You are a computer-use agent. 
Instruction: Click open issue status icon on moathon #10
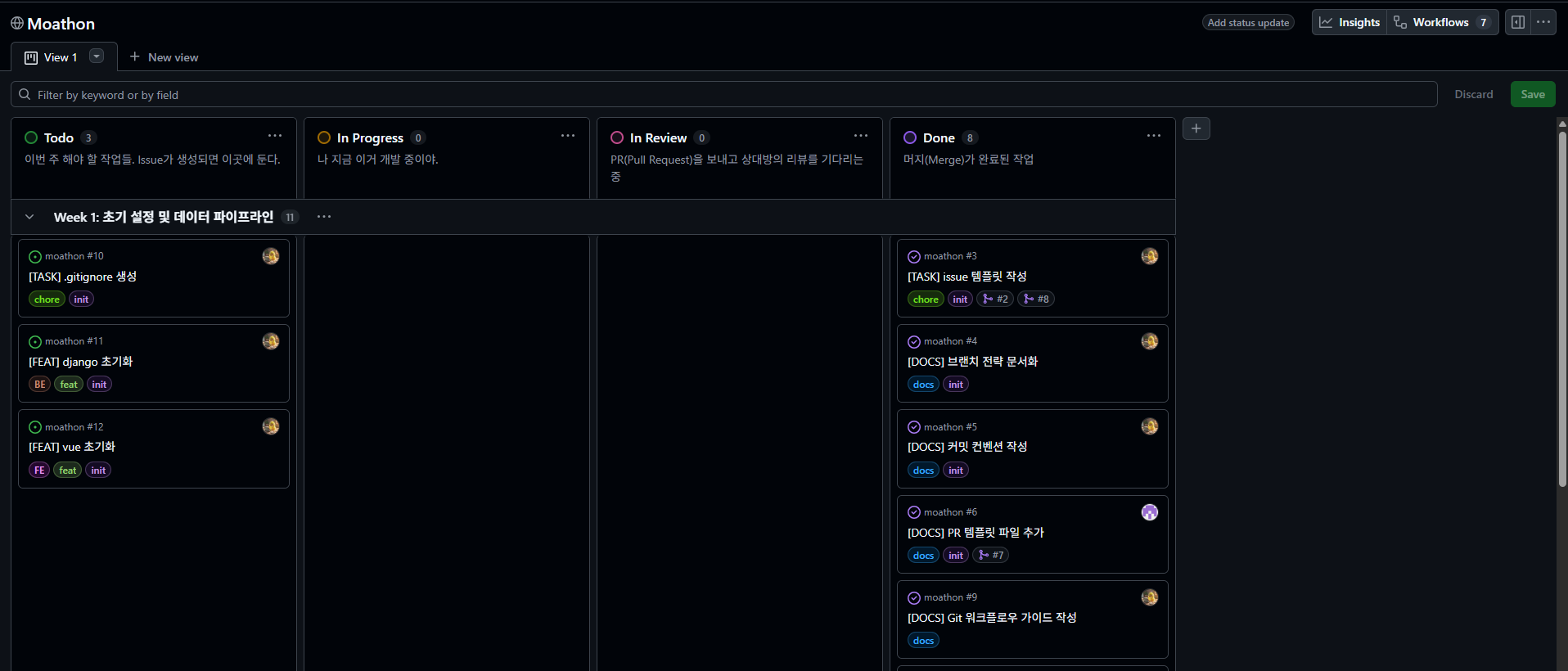(x=35, y=257)
